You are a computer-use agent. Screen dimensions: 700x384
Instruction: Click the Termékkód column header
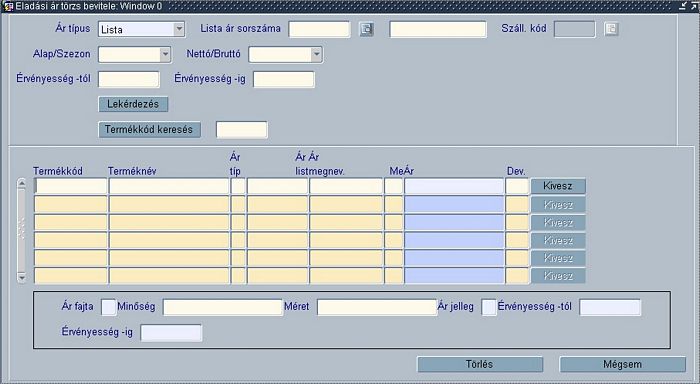tap(58, 171)
